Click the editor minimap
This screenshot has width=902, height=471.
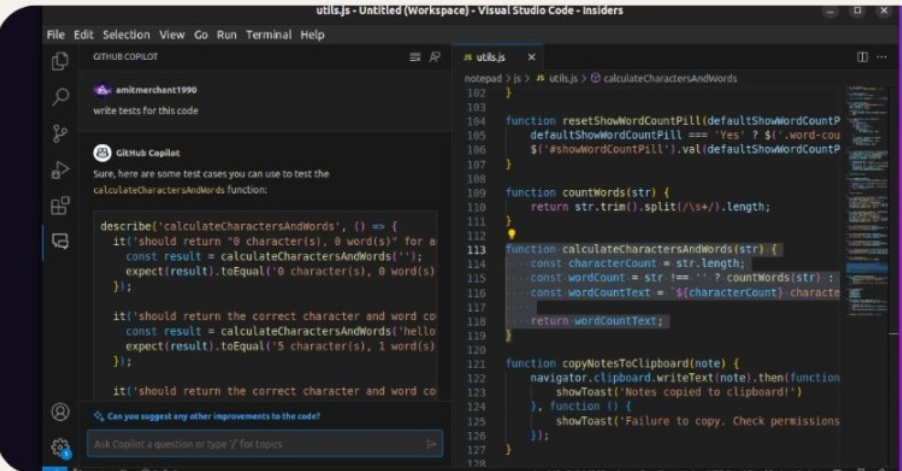(867, 201)
